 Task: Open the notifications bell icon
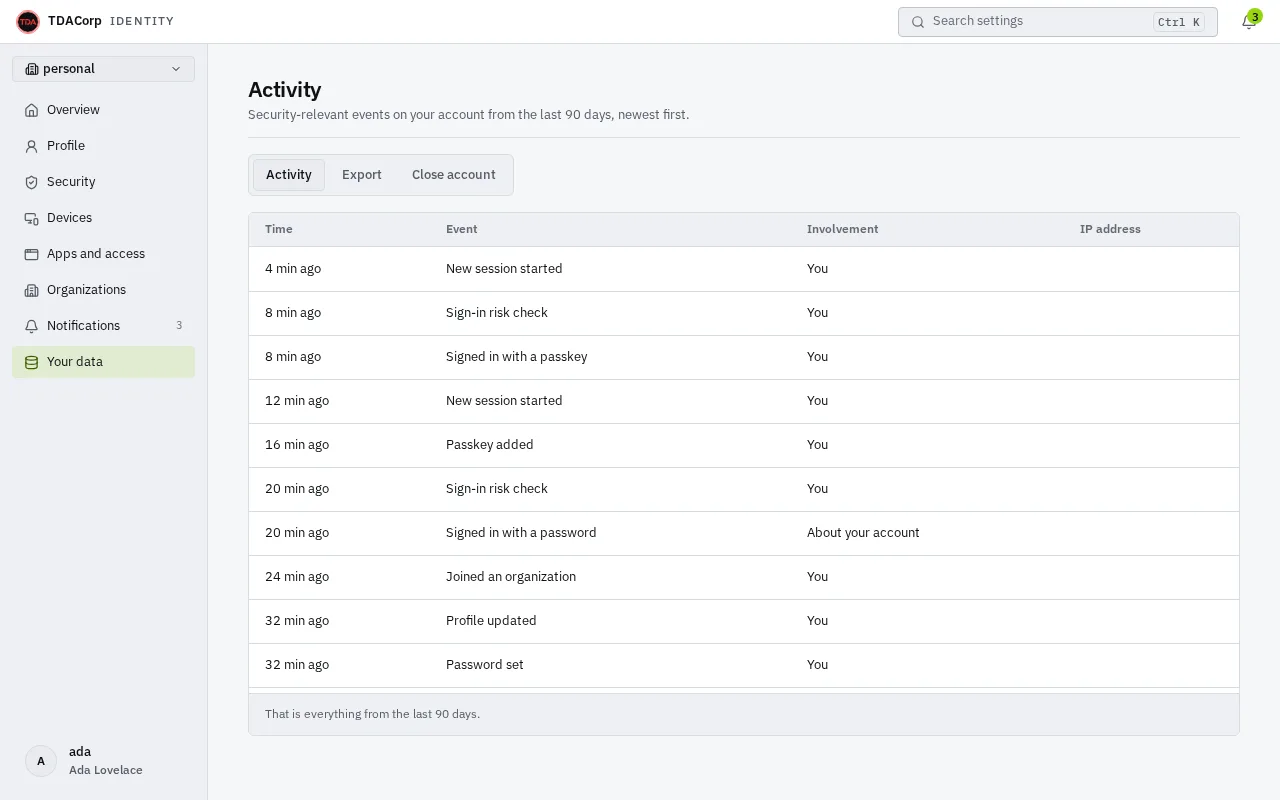pos(1248,22)
